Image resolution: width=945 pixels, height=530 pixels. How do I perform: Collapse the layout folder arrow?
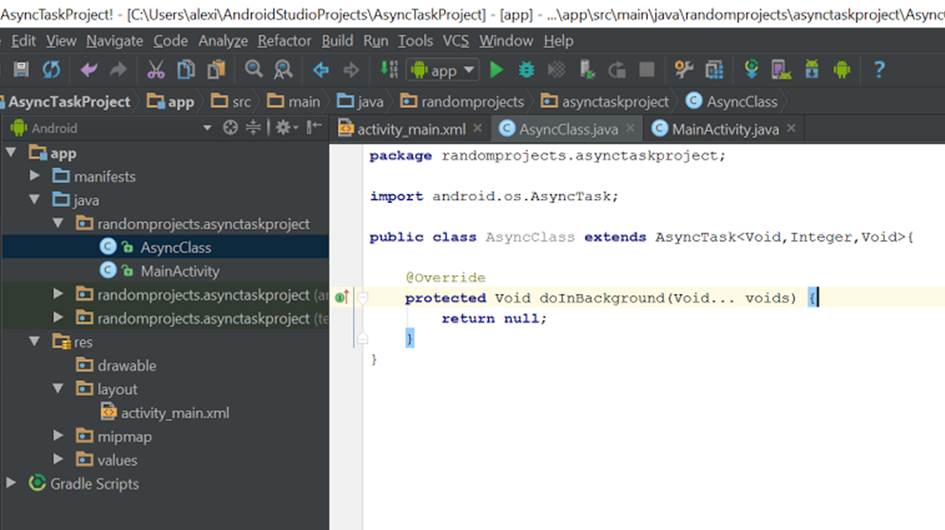58,388
